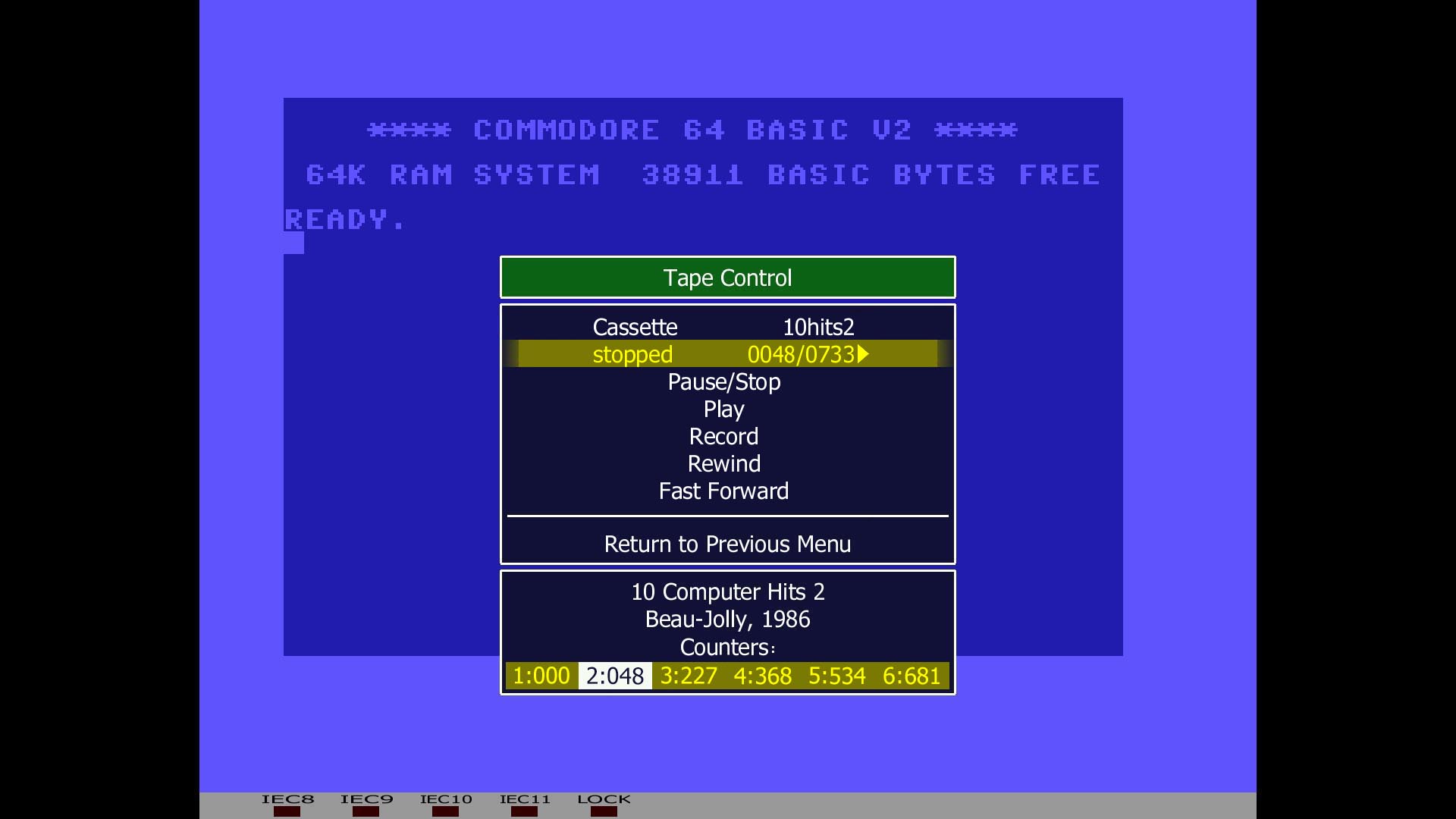Jump to counter 2:048
Viewport: 1456px width, 819px height.
click(x=615, y=676)
